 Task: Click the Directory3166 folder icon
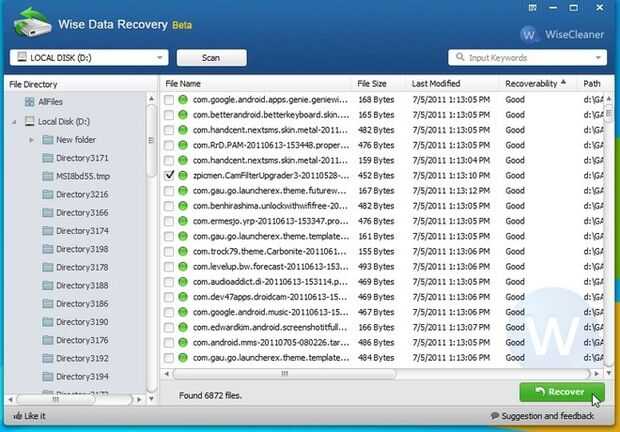[x=47, y=213]
